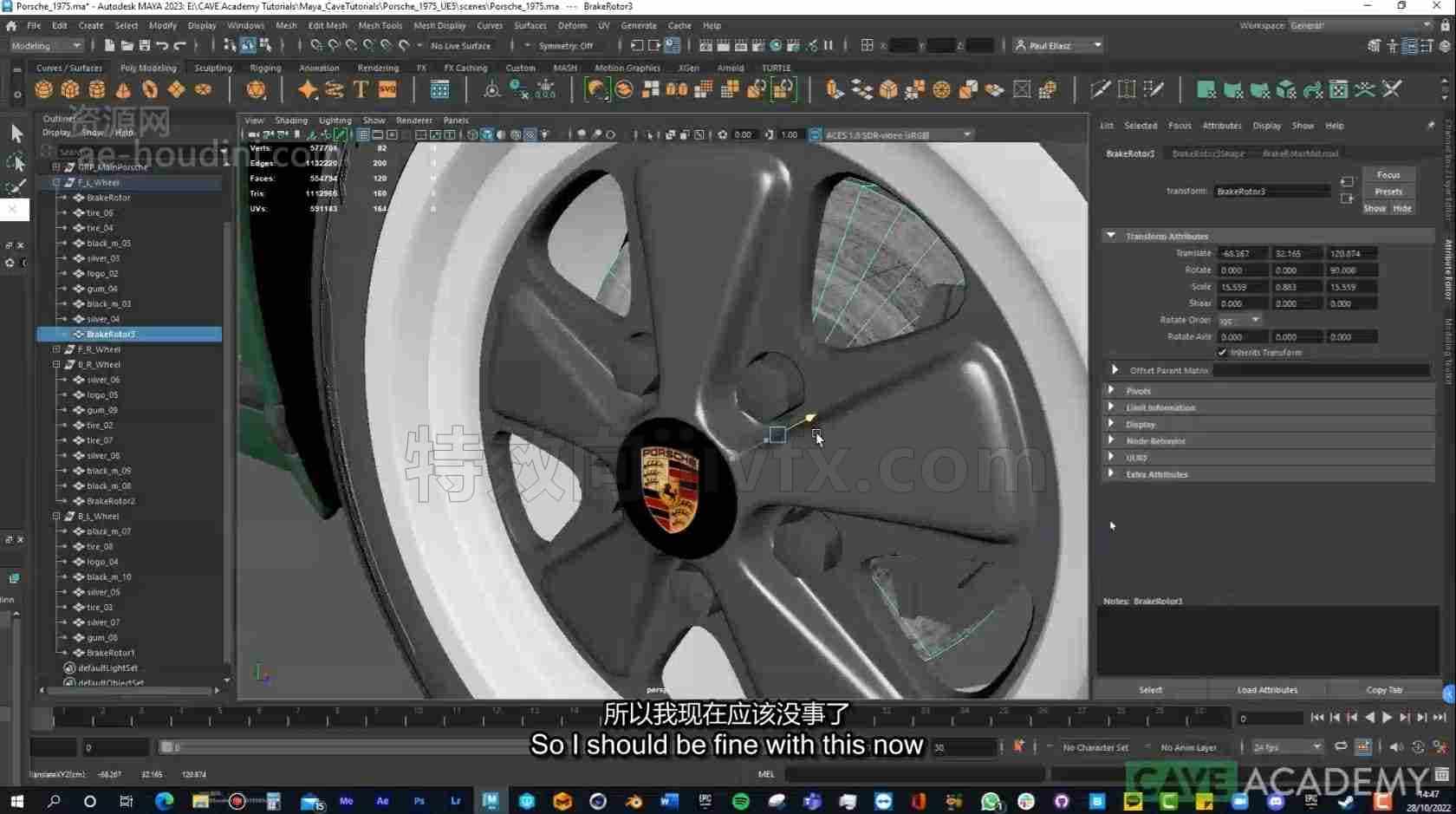
Task: Create a polygon torus from the shelf
Action: click(x=150, y=89)
